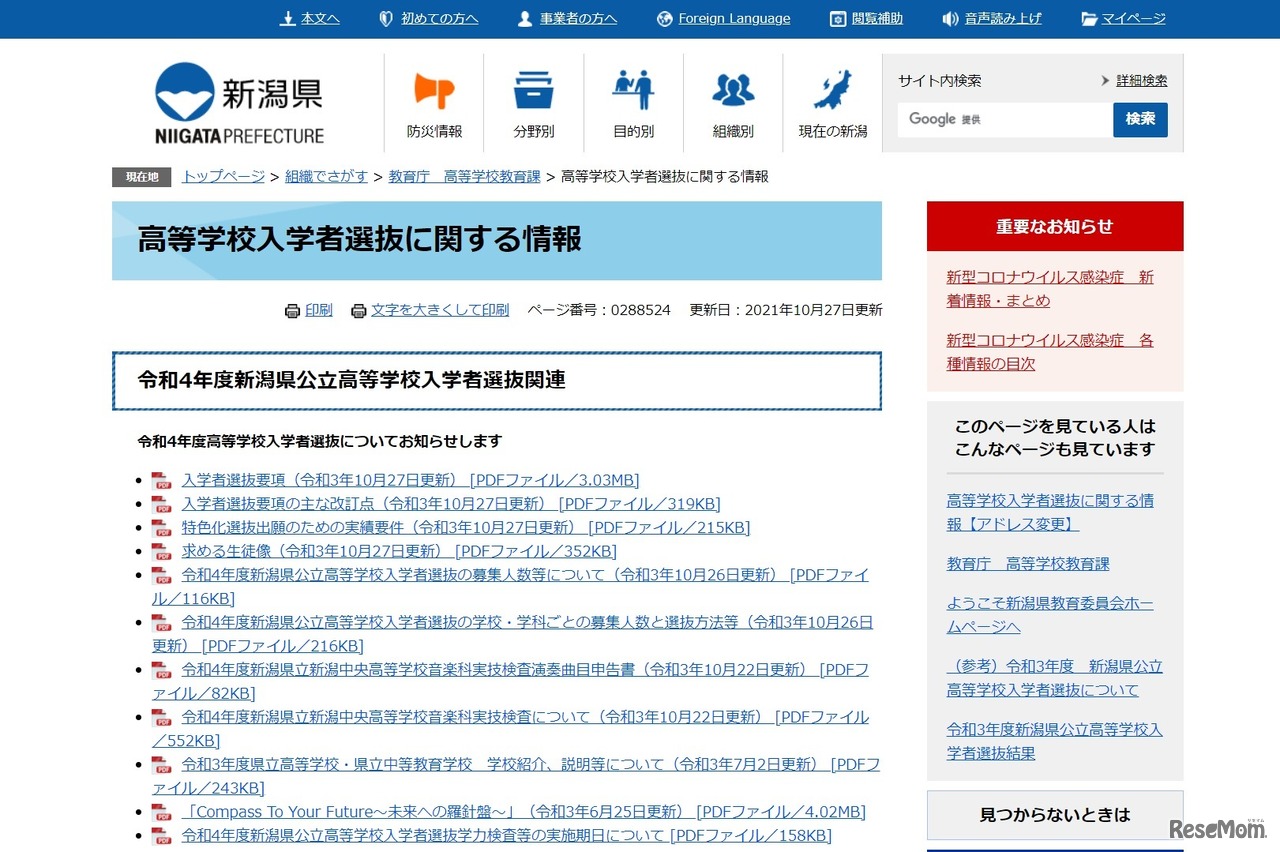Image resolution: width=1280 pixels, height=852 pixels.
Task: Click the 文字を大きくして印刷 print icon
Action: 359,310
